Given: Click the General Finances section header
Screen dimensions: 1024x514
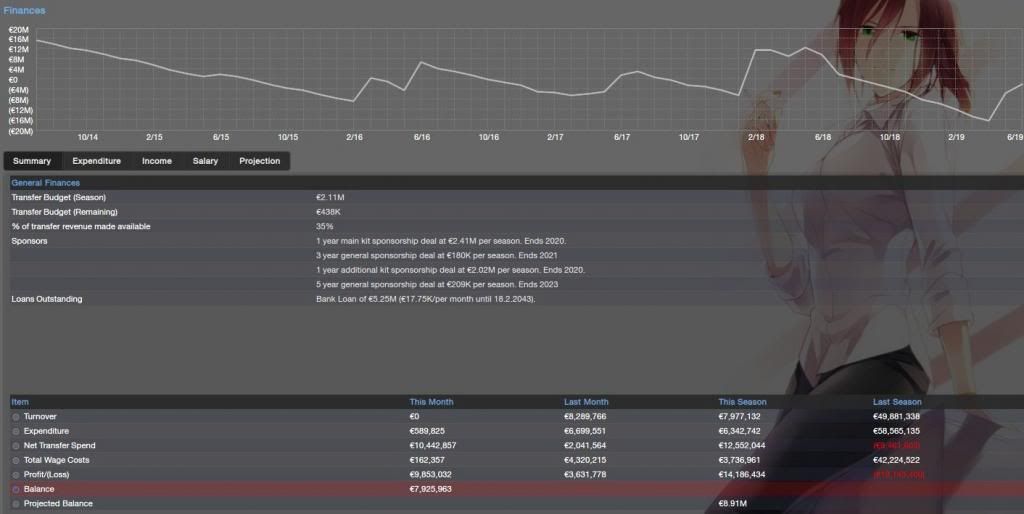Looking at the screenshot, I should click(46, 183).
